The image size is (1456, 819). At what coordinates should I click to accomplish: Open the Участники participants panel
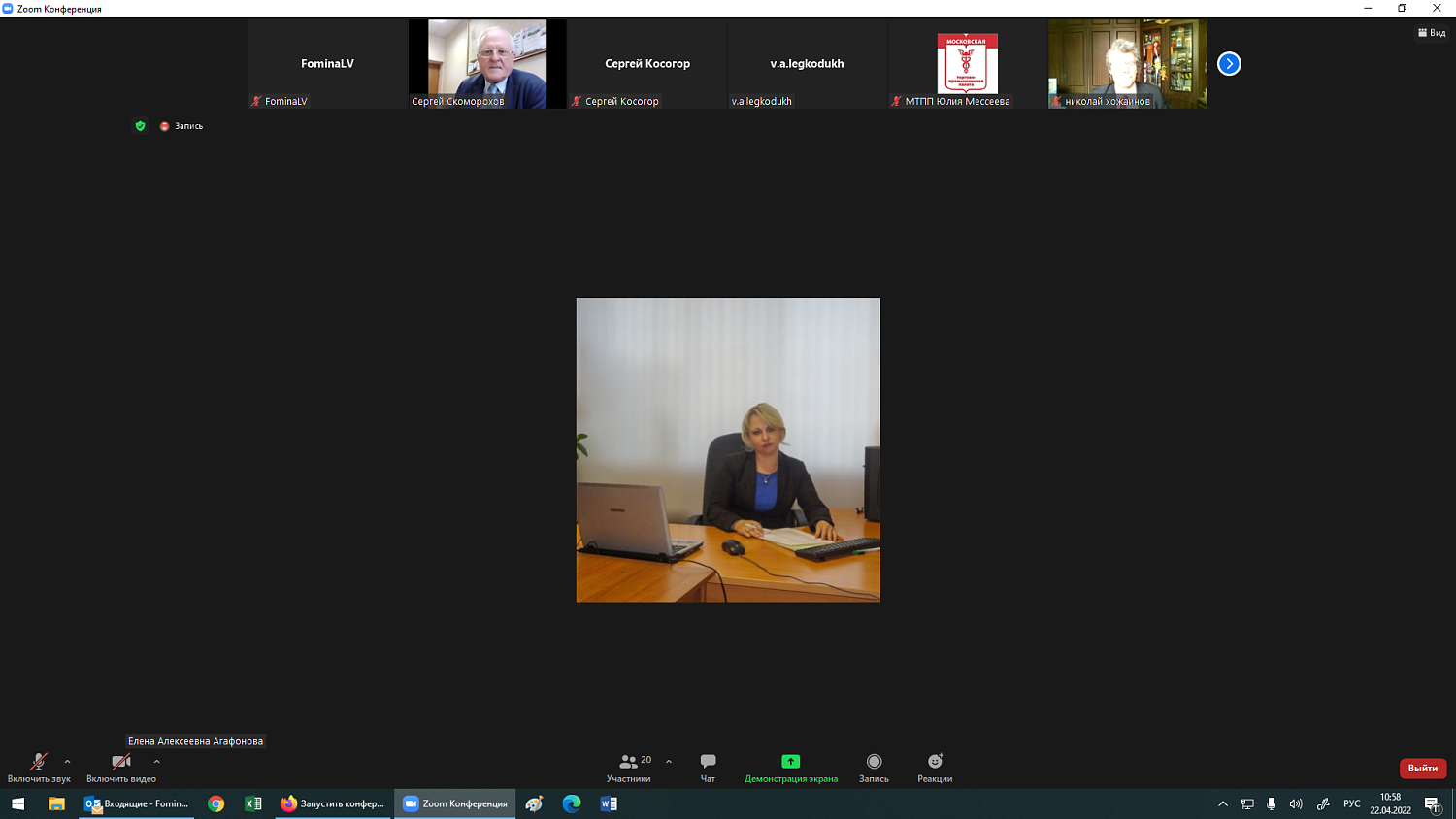(629, 766)
